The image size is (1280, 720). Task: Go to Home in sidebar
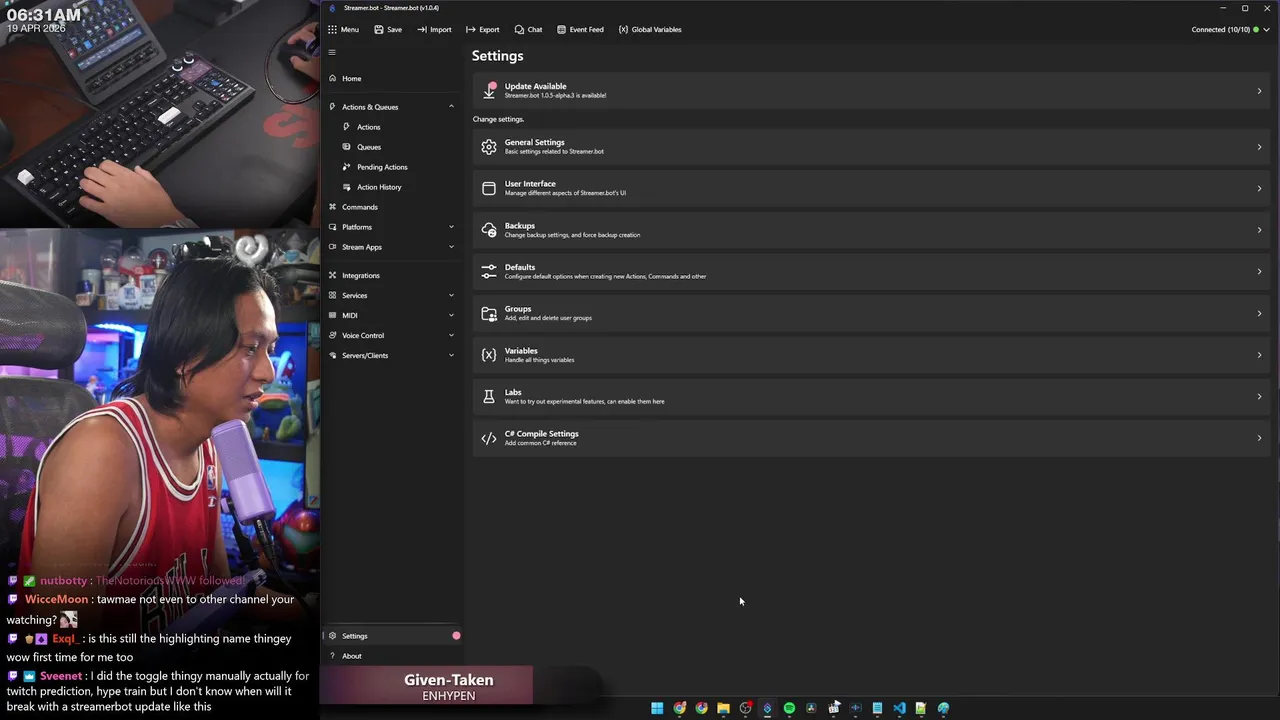(x=392, y=78)
